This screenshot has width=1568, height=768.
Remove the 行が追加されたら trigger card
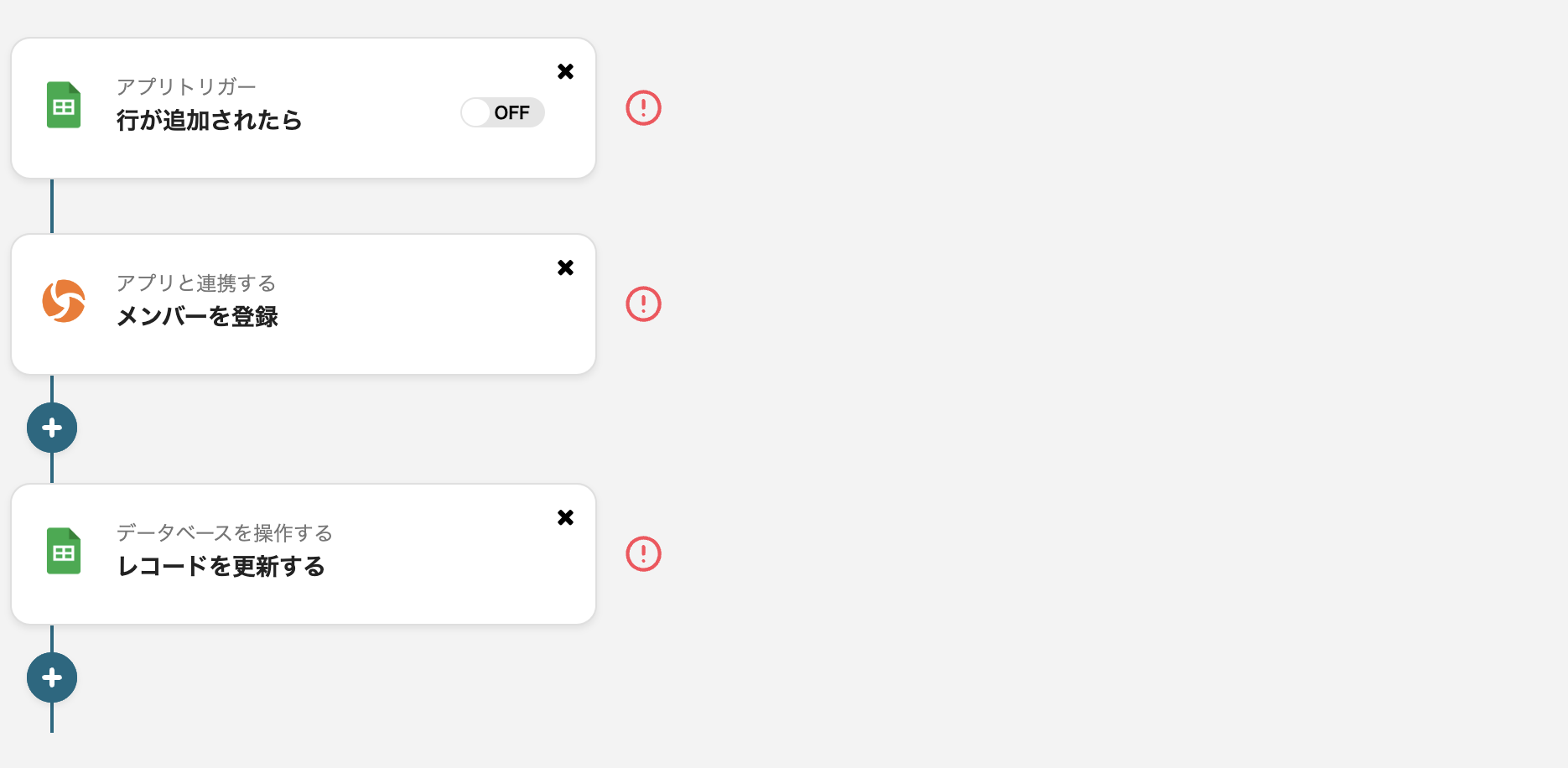pyautogui.click(x=565, y=71)
